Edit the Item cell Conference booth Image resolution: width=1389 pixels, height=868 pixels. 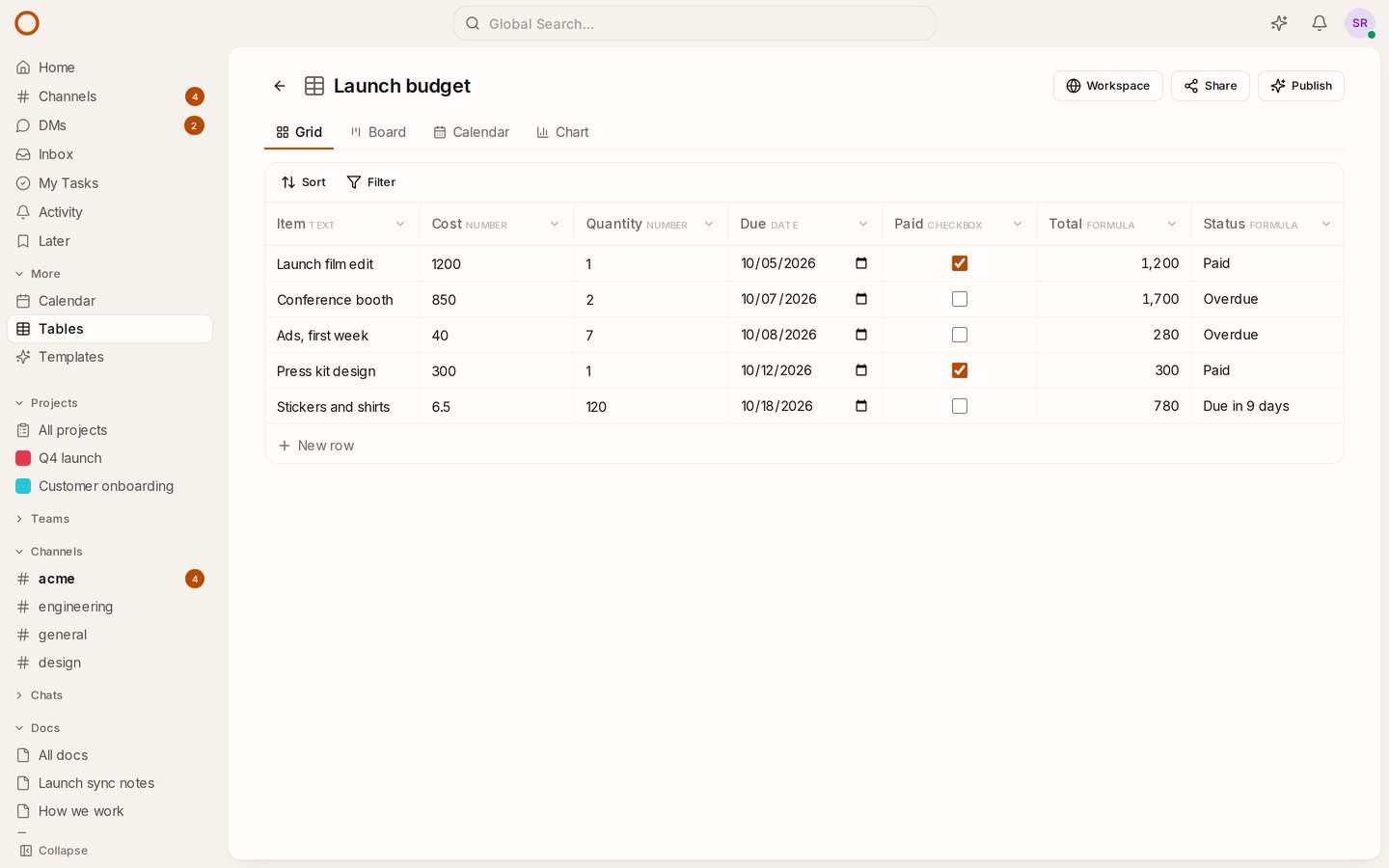point(342,299)
